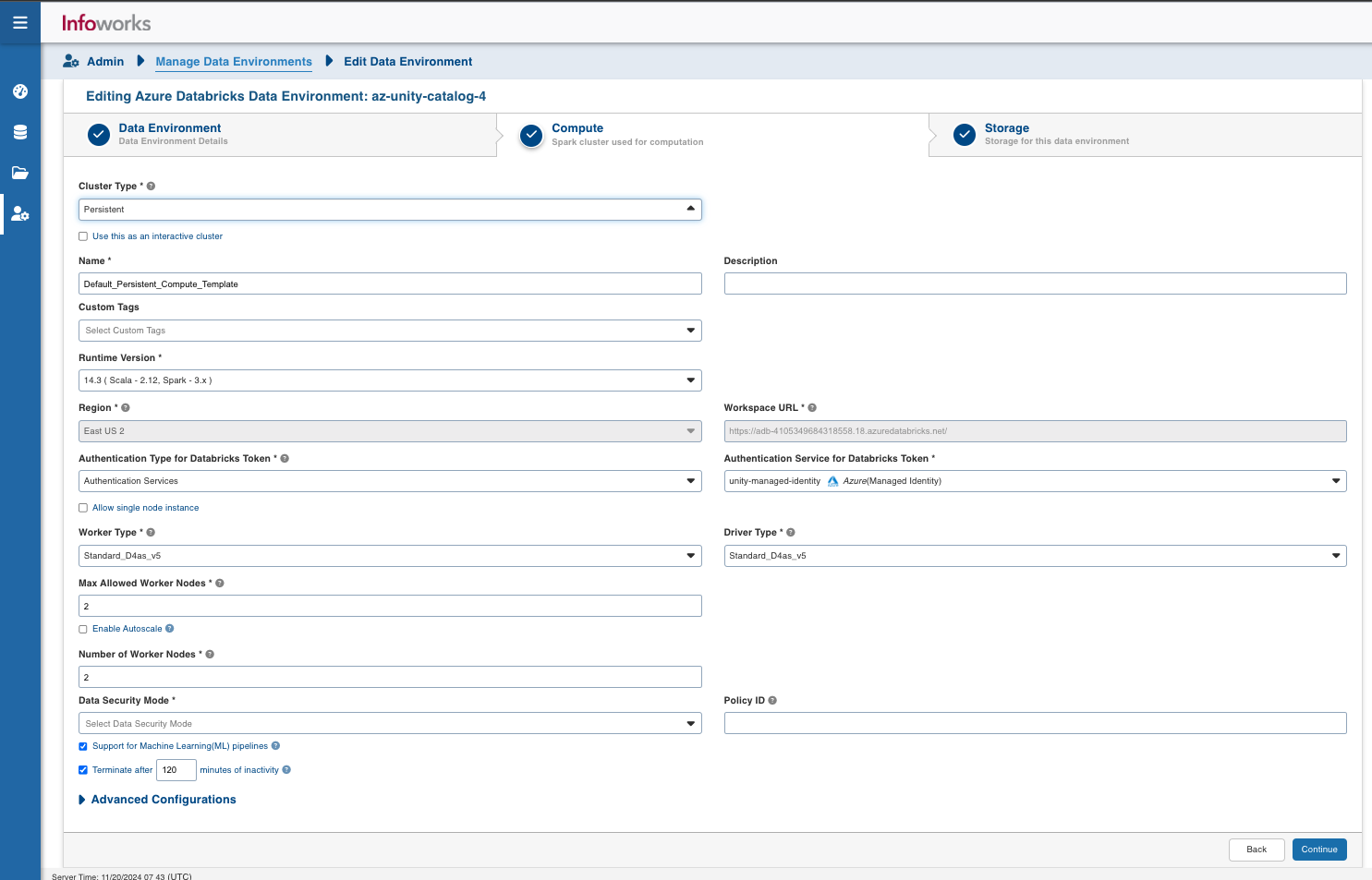Viewport: 1372px width, 880px height.
Task: Expand Advanced Configurations section
Action: point(157,800)
